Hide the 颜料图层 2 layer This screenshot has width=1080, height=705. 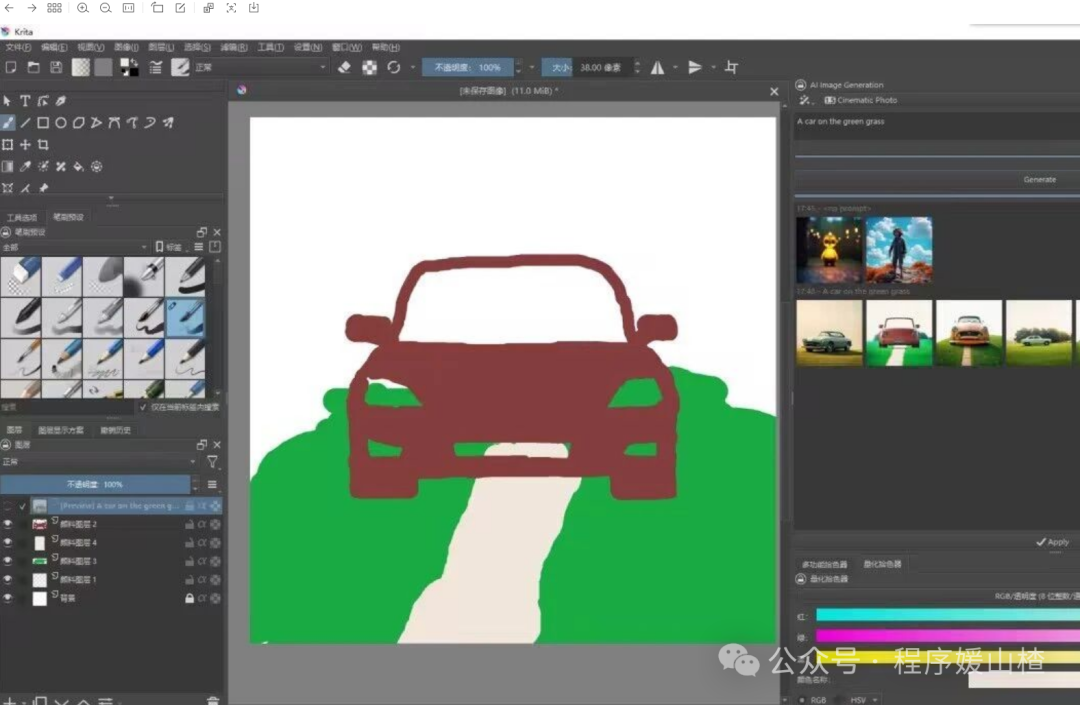pyautogui.click(x=8, y=524)
